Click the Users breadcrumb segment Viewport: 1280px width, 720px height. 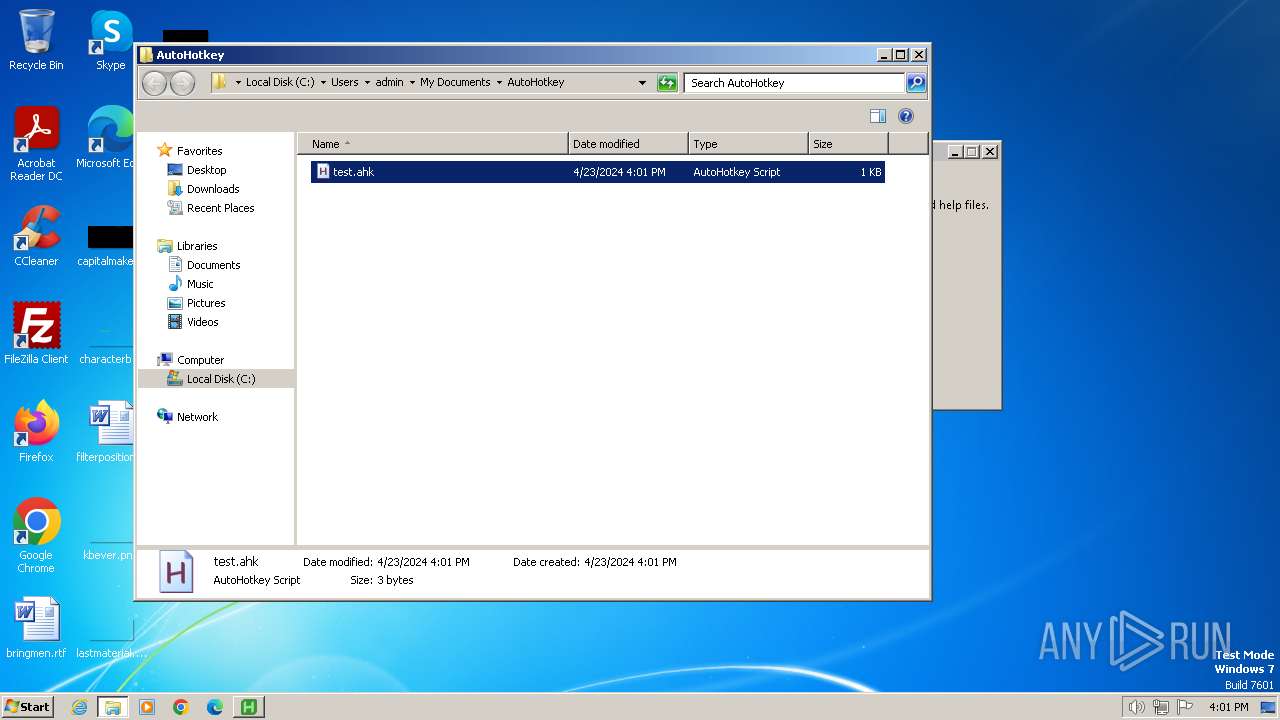point(345,83)
